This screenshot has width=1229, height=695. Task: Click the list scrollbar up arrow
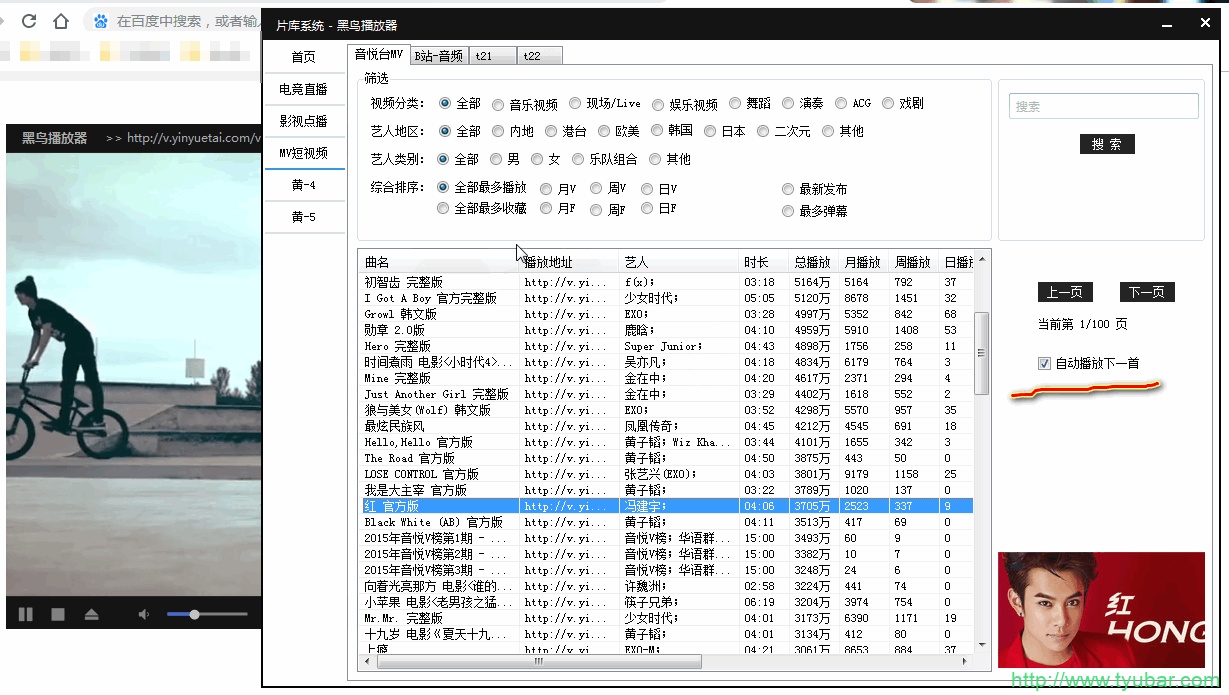pyautogui.click(x=981, y=260)
